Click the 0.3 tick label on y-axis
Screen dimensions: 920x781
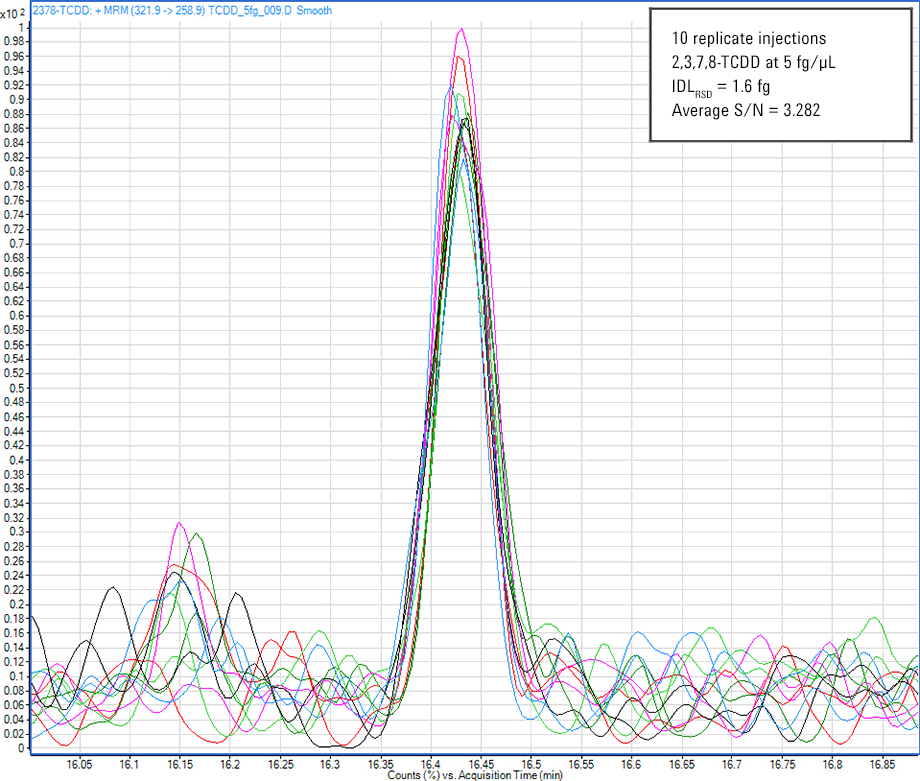[15, 532]
